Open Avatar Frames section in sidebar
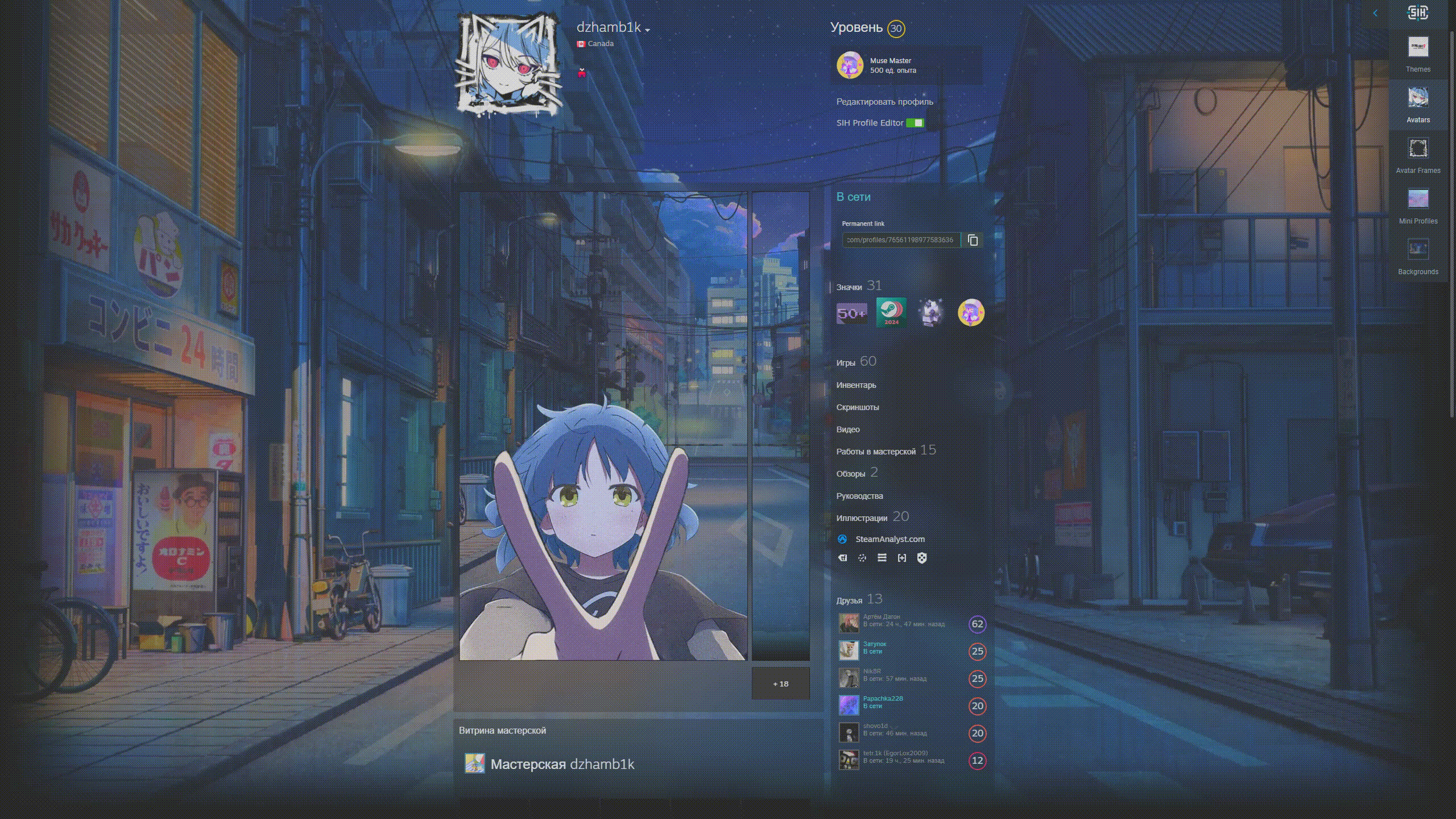The height and width of the screenshot is (819, 1456). [x=1418, y=155]
